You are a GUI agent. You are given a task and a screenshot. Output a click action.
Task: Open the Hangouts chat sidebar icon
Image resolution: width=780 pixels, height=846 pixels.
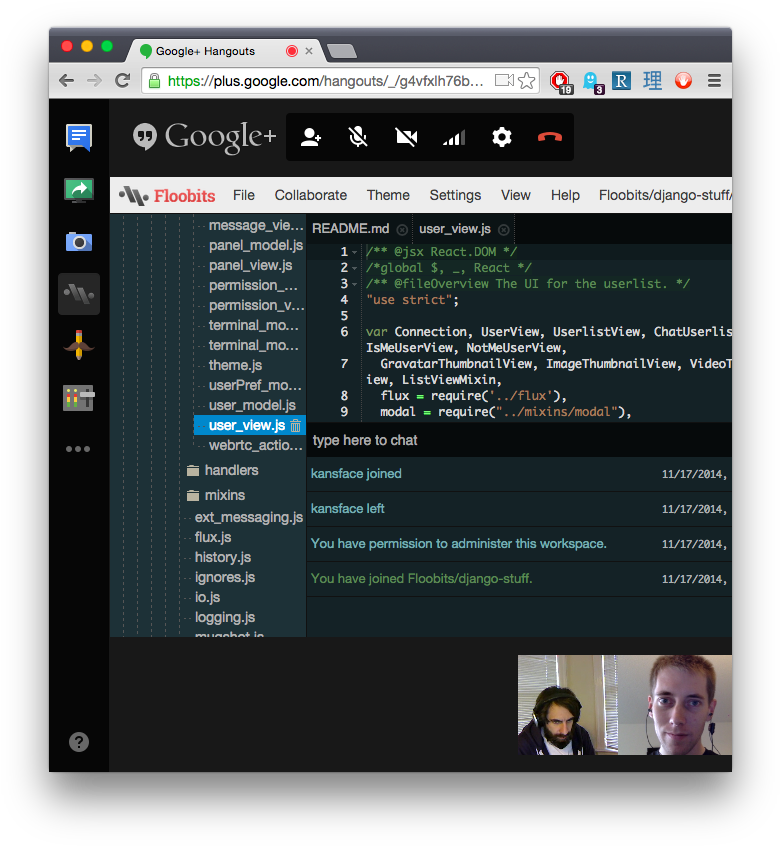(x=79, y=138)
